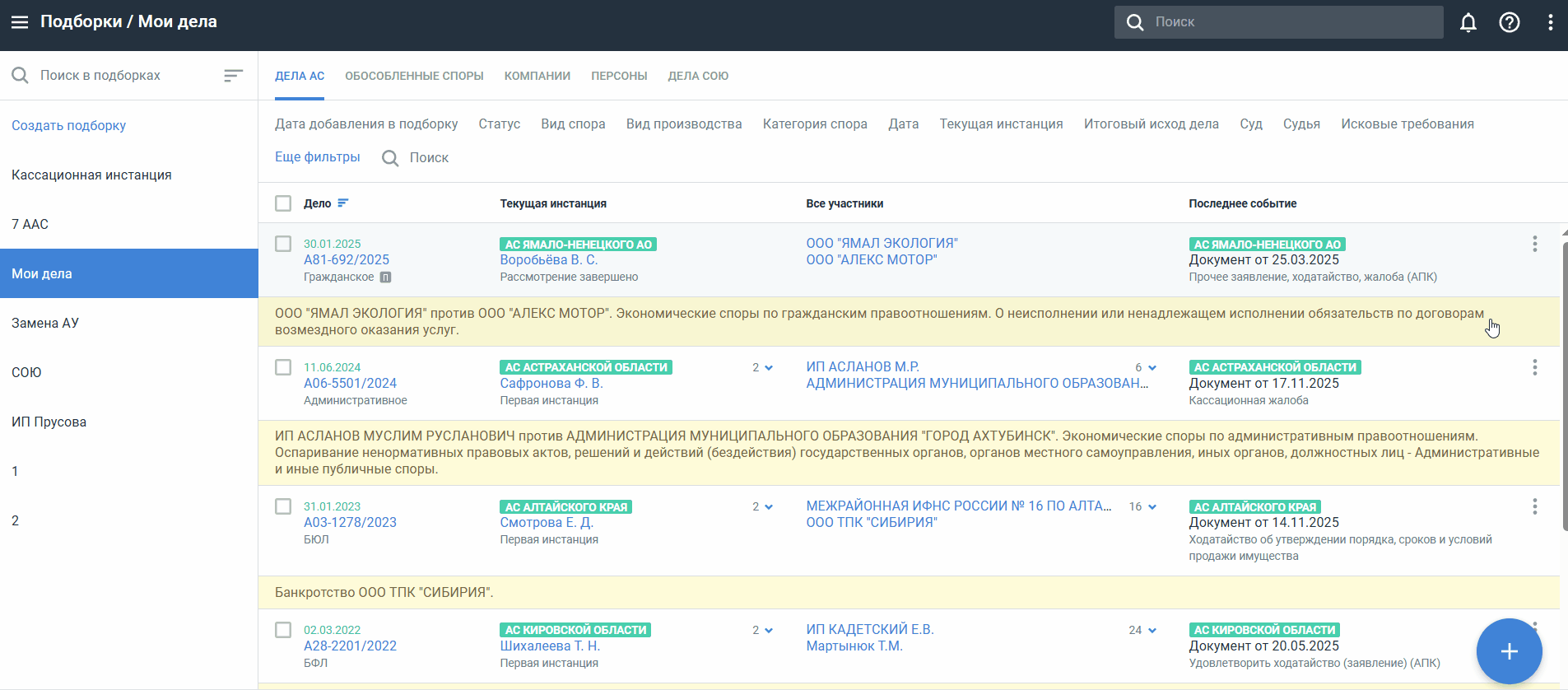The image size is (1568, 690).
Task: Click the Создать подборку link
Action: (68, 125)
